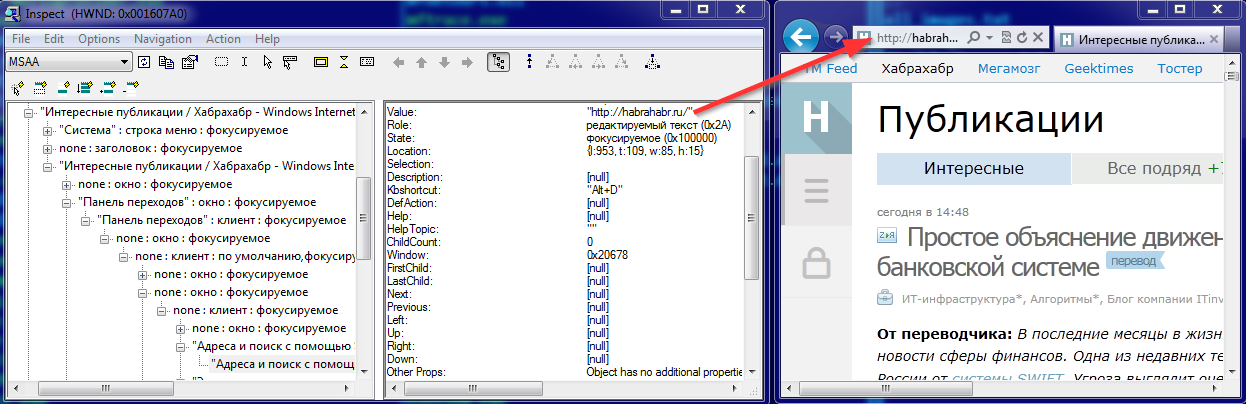This screenshot has width=1246, height=404.
Task: Toggle the yellow information tooltip icon
Action: (x=367, y=62)
